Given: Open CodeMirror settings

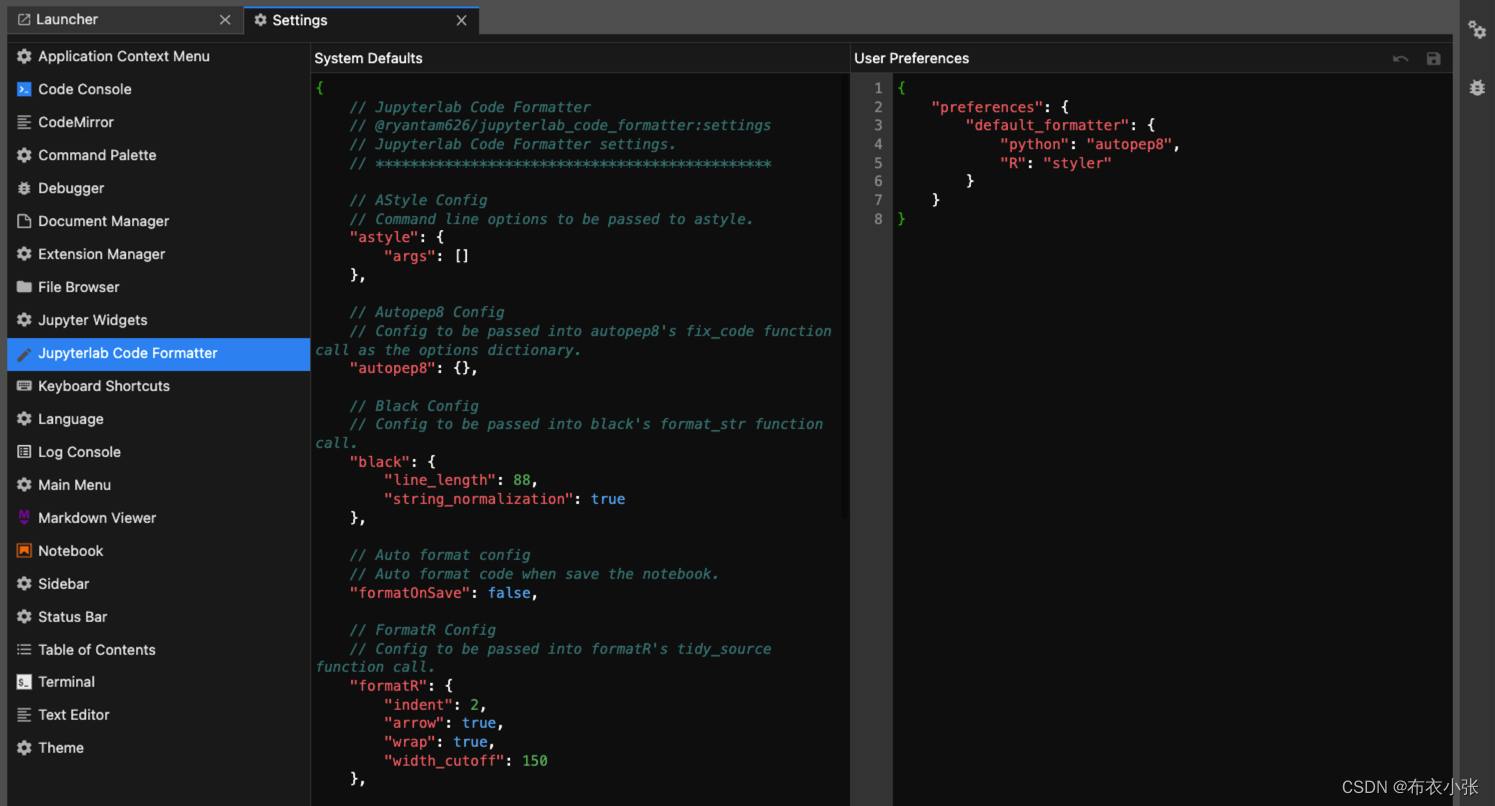Looking at the screenshot, I should 159,123.
